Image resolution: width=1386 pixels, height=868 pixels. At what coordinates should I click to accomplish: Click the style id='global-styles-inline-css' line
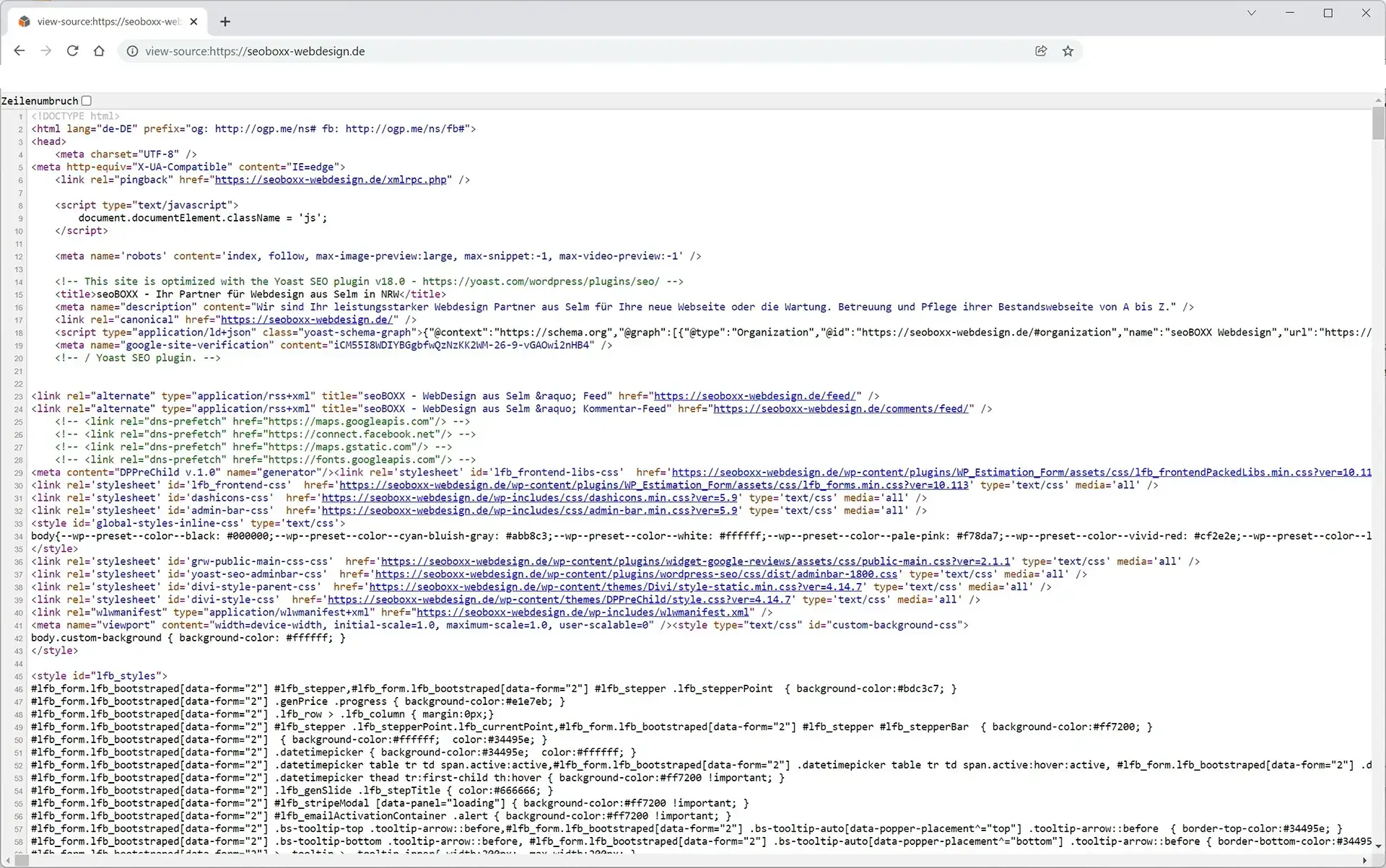(188, 523)
